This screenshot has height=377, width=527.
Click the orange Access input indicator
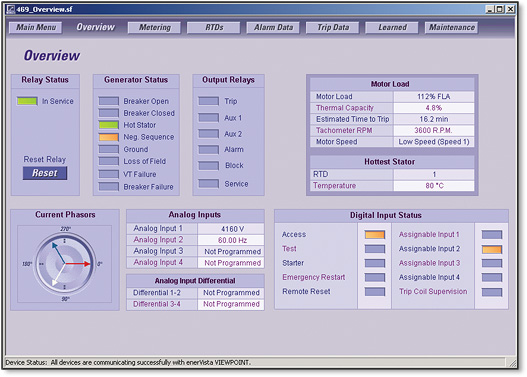coord(375,235)
